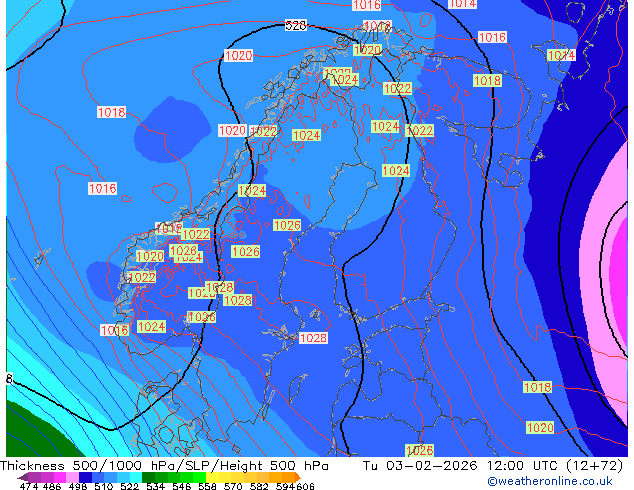
Task: Click the 'Tu 03-02-2026 12:00 UTC (12+72)' timestamp
Action: tap(493, 466)
